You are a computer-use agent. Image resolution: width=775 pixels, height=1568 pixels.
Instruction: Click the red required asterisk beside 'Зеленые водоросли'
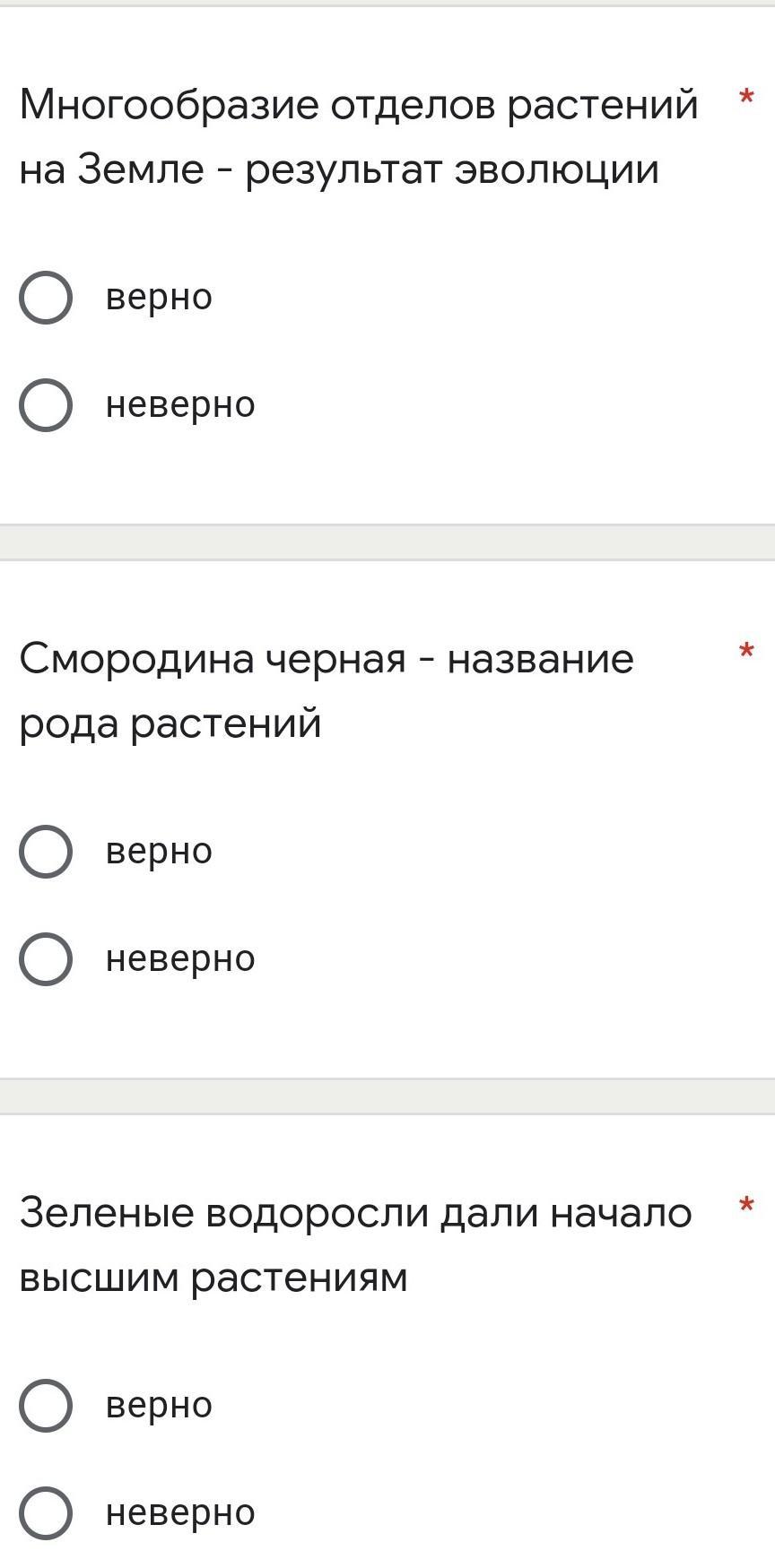[x=745, y=1206]
